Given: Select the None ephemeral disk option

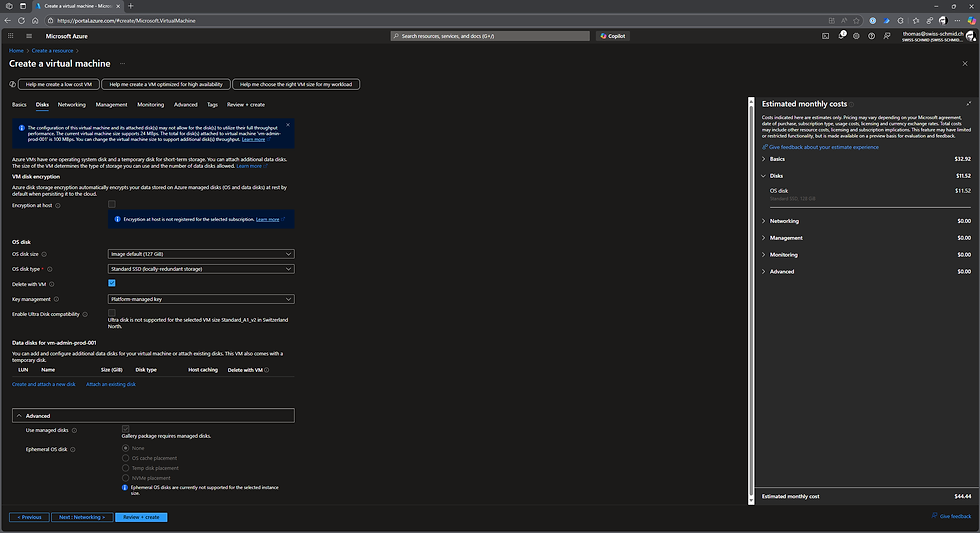Looking at the screenshot, I should (x=126, y=448).
